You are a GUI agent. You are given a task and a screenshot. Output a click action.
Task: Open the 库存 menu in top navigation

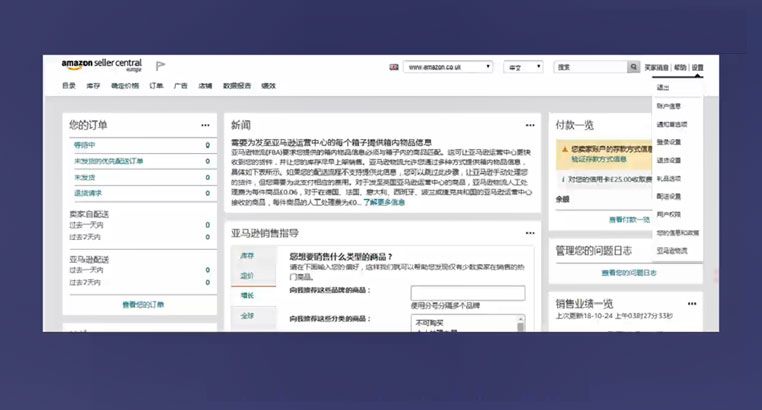click(93, 85)
